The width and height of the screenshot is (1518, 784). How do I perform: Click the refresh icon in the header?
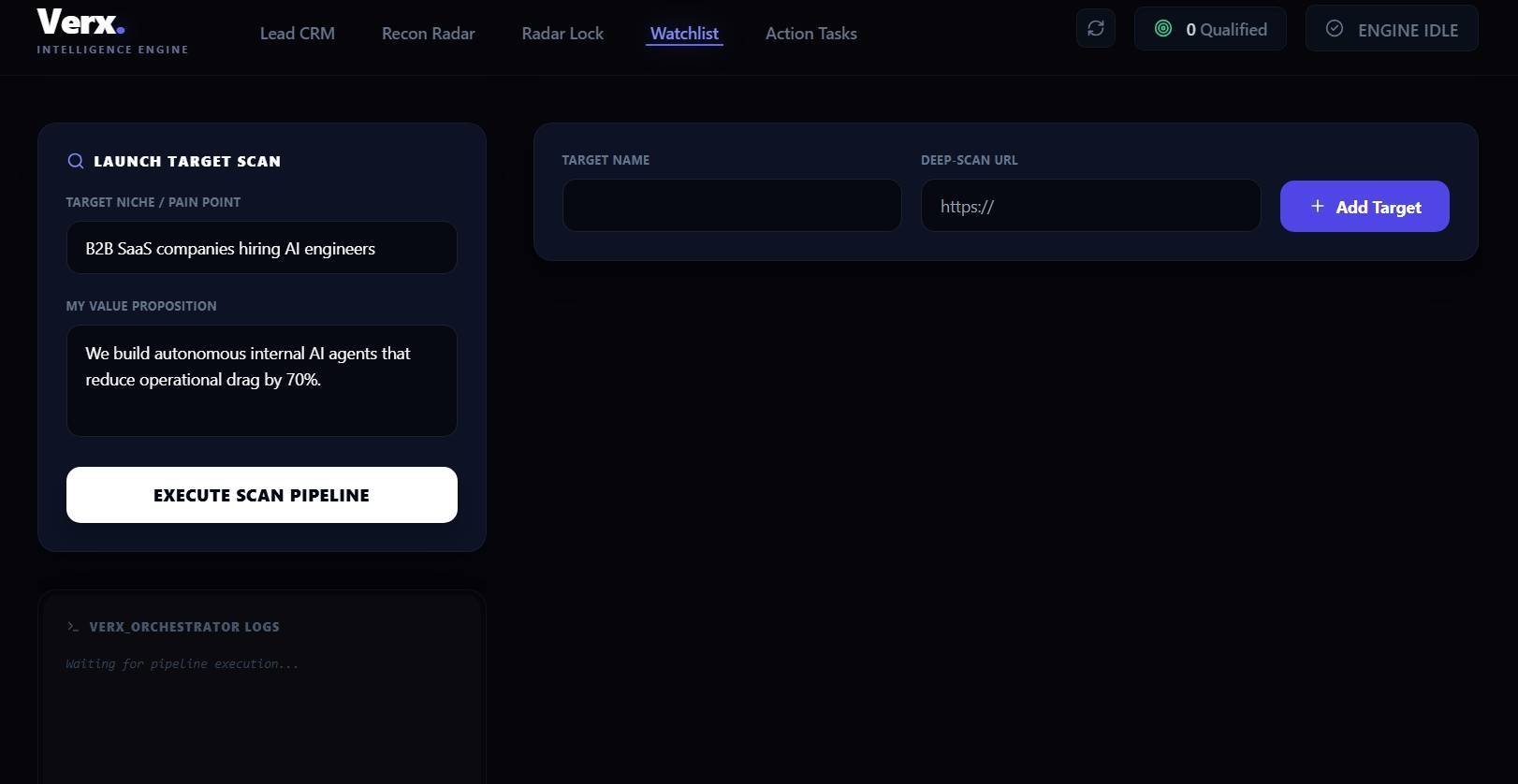point(1095,28)
